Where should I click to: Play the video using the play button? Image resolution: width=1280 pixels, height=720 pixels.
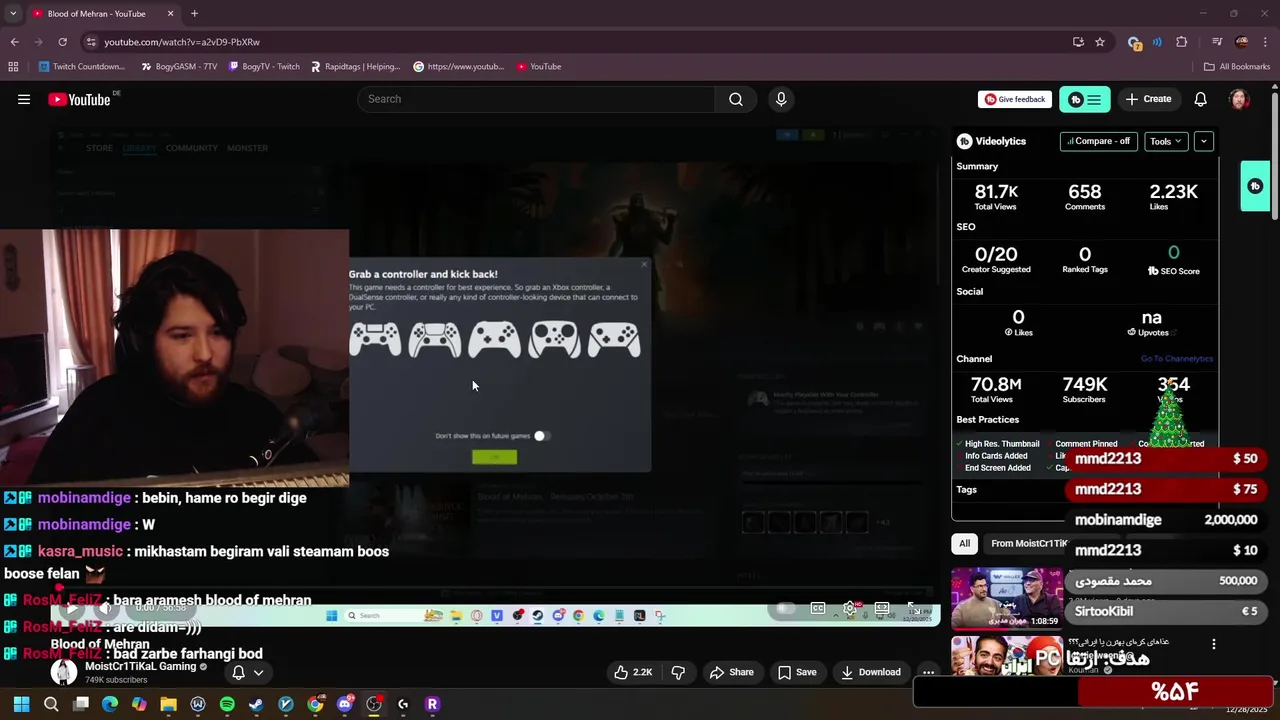(x=70, y=608)
